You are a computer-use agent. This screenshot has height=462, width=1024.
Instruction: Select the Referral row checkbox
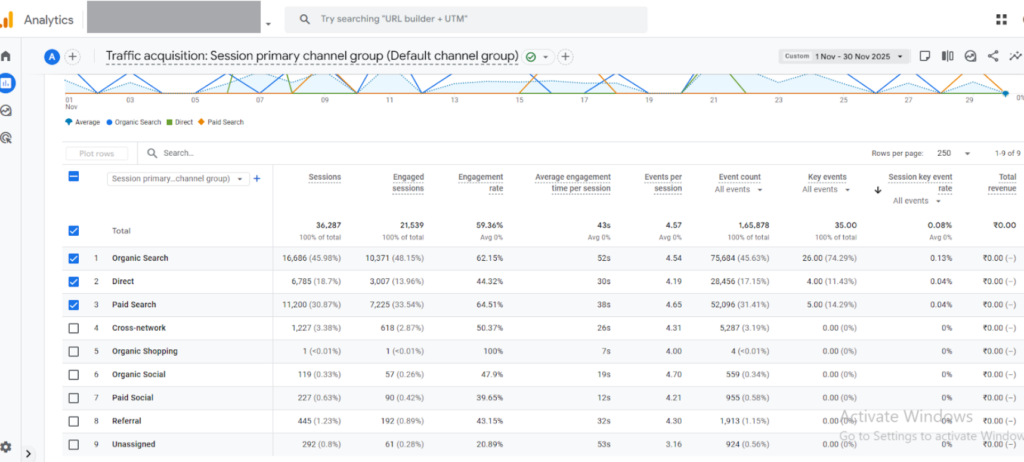click(73, 421)
